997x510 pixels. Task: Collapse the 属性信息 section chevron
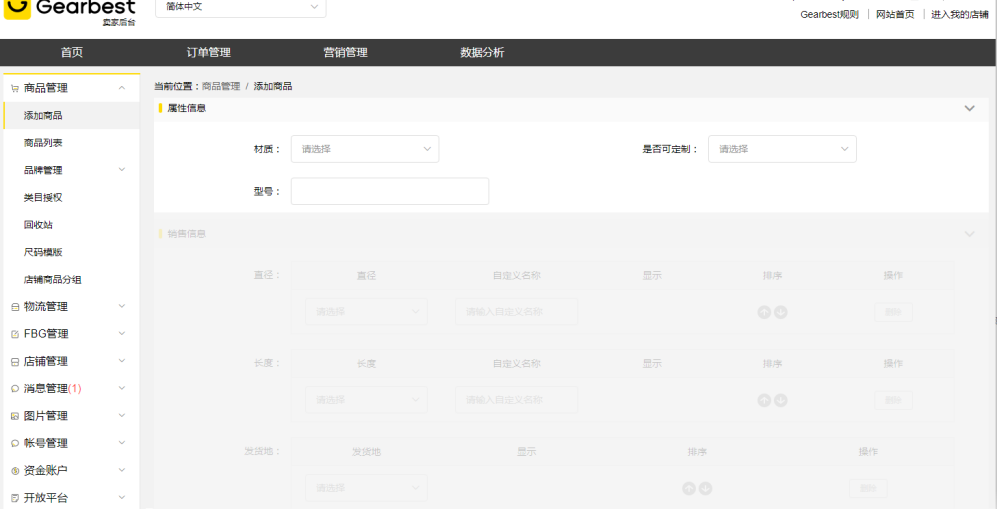[x=969, y=108]
